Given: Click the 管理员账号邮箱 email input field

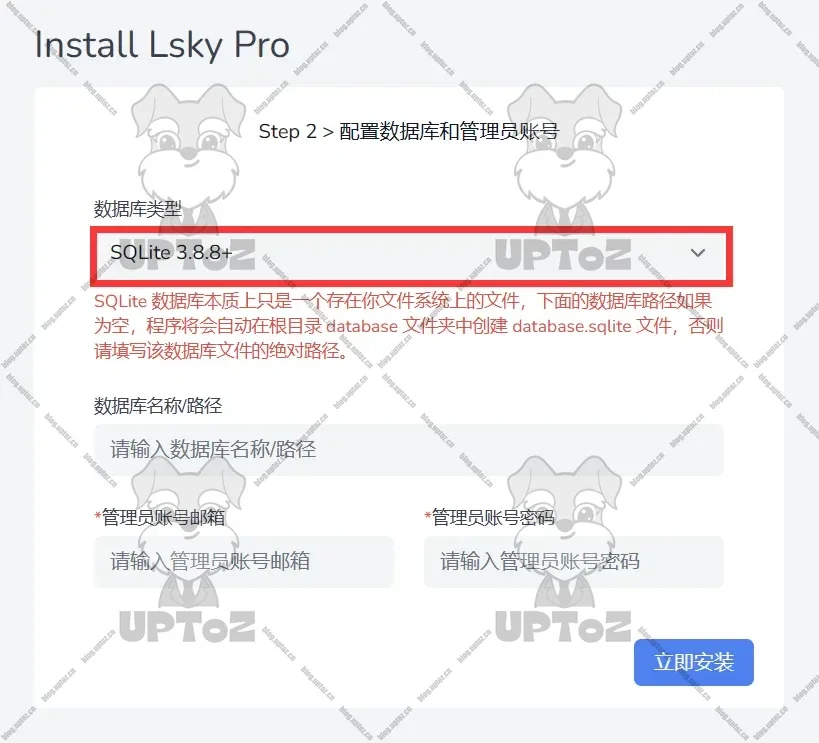Looking at the screenshot, I should click(x=244, y=562).
